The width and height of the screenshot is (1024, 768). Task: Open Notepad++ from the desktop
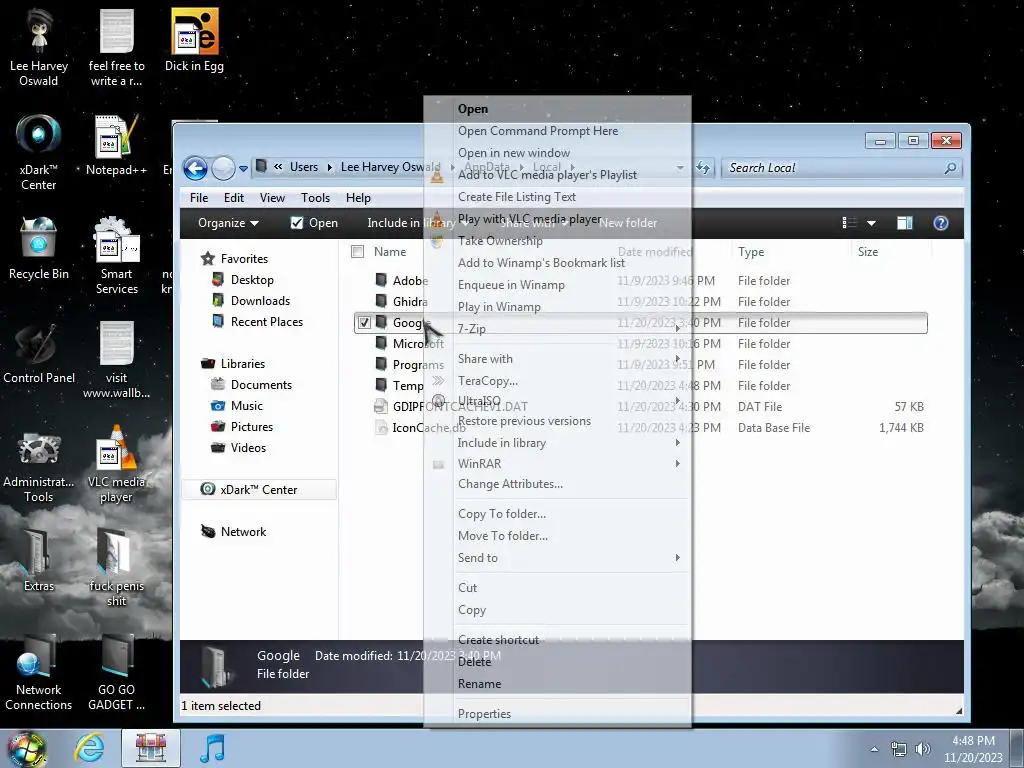[116, 145]
